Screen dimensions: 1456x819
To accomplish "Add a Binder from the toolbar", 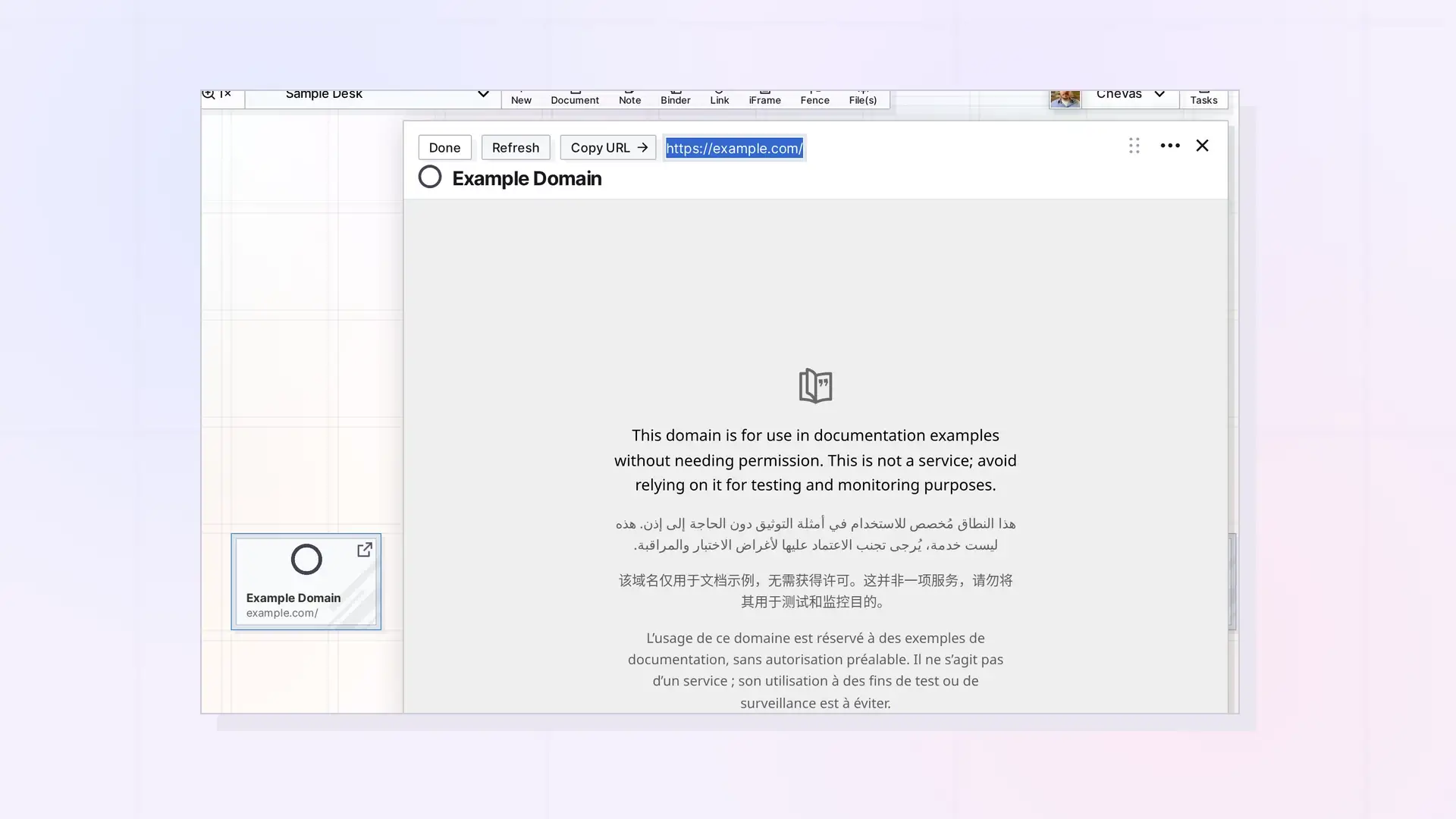I will (675, 99).
